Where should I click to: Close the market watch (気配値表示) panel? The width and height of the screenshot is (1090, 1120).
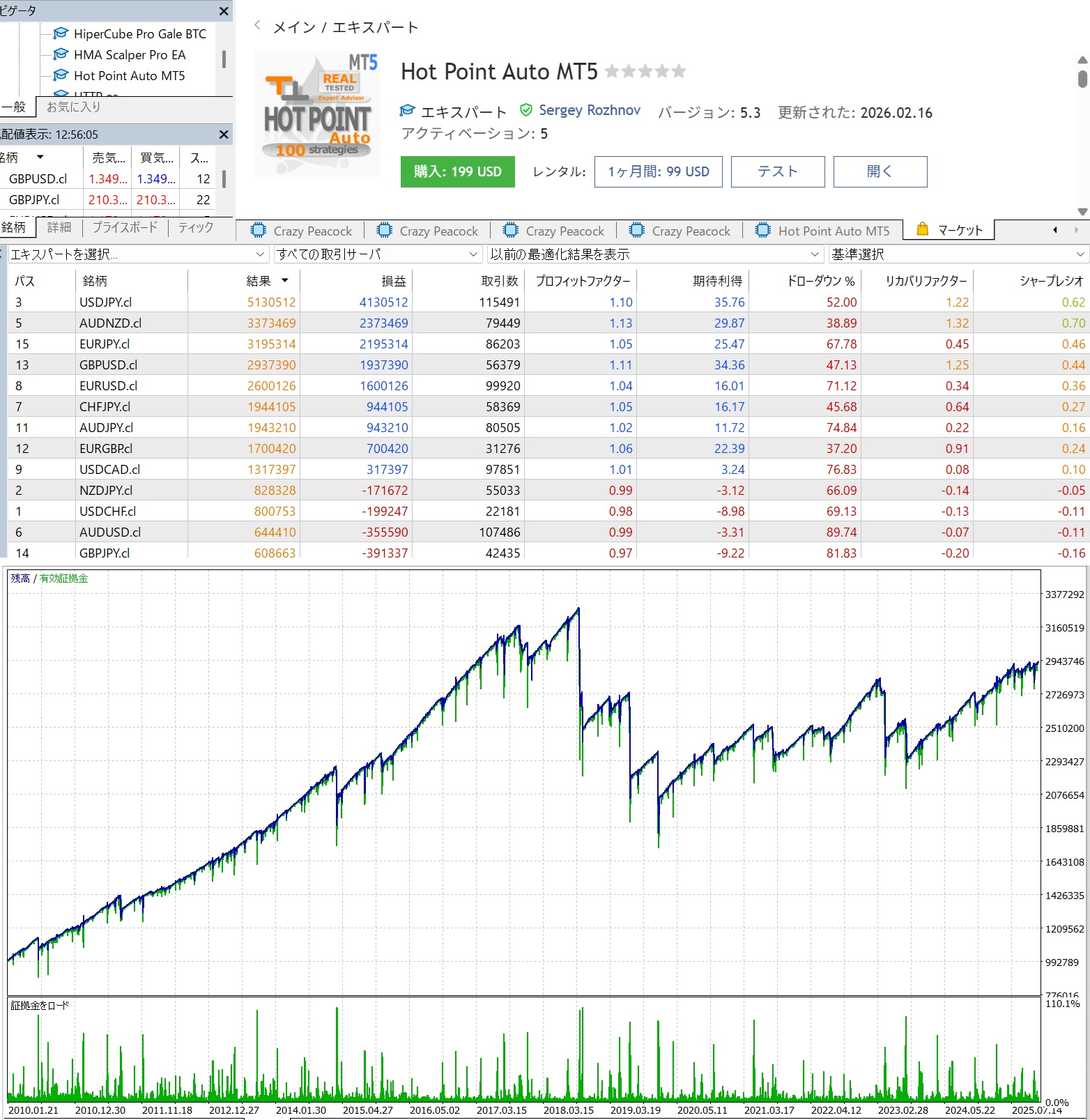click(x=224, y=135)
